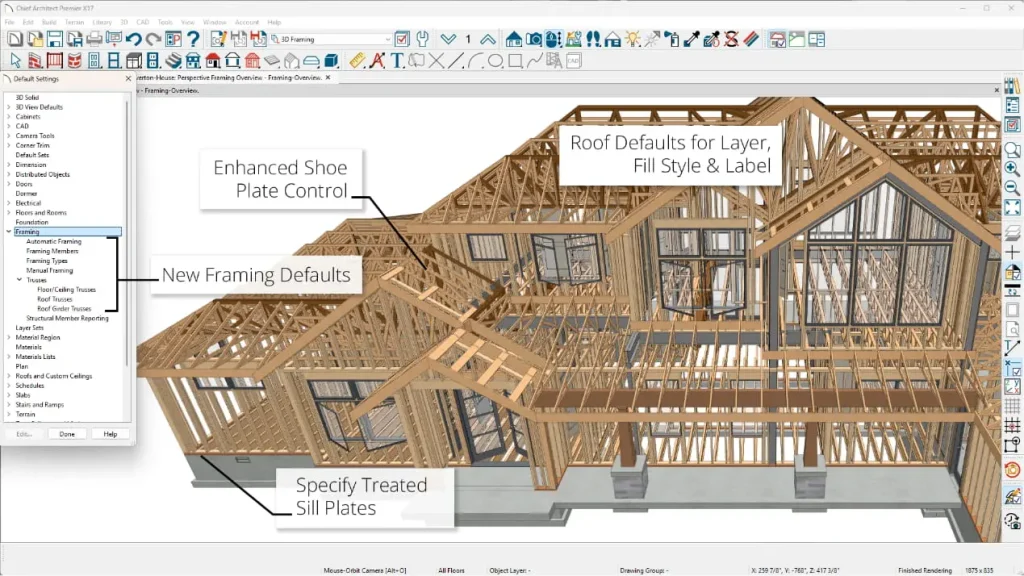This screenshot has width=1024, height=576.
Task: Select the arrow selection tool
Action: (x=15, y=60)
